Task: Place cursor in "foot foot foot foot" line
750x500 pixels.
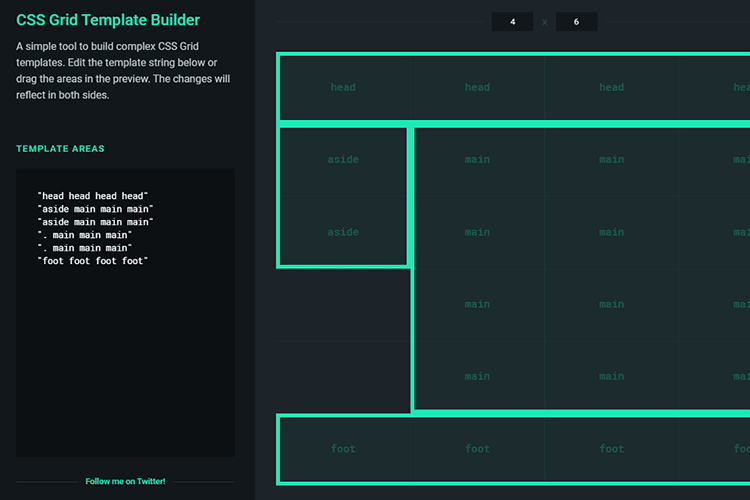Action: tap(92, 261)
